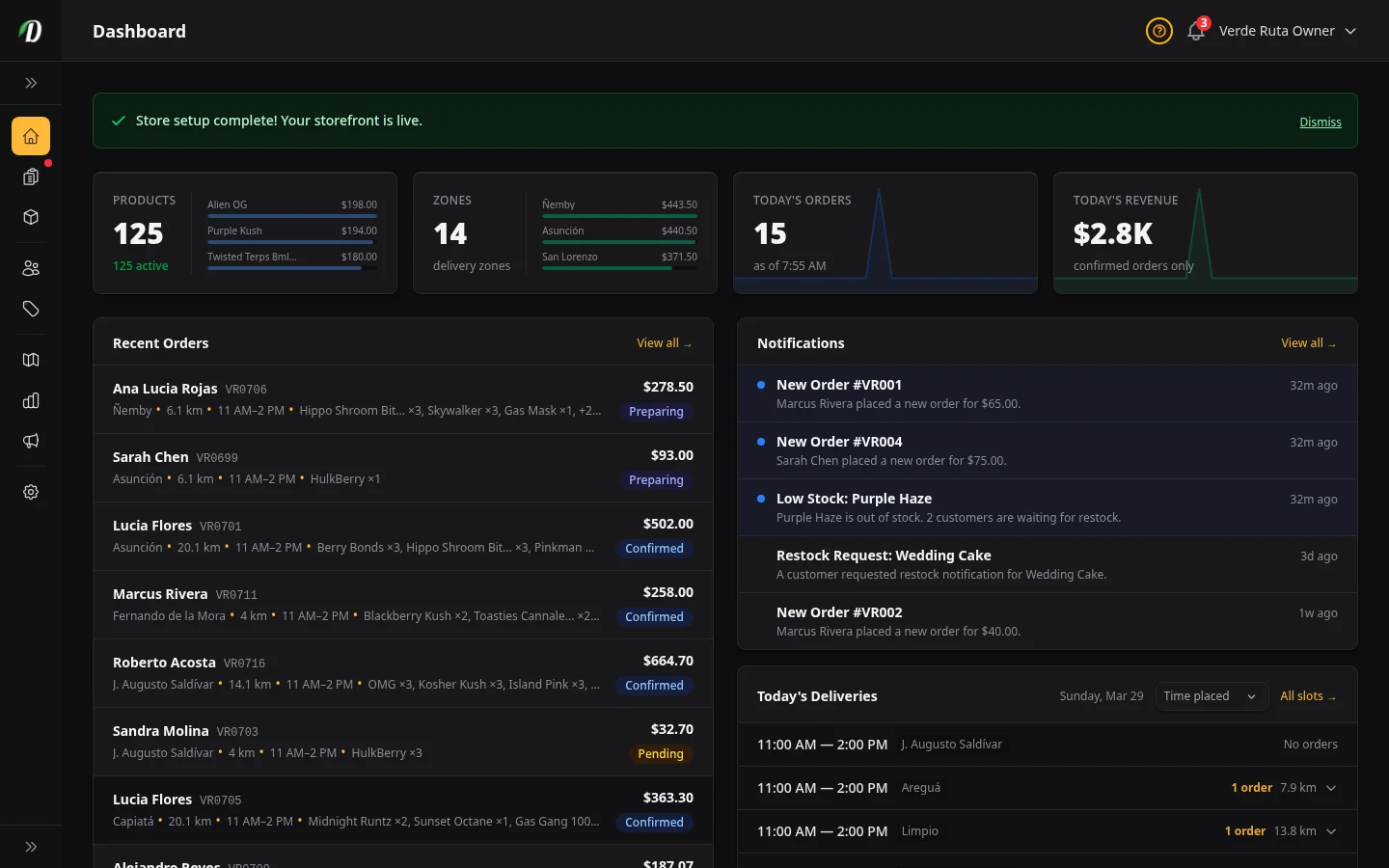Click the help question mark icon
This screenshot has height=868, width=1389.
pyautogui.click(x=1159, y=31)
